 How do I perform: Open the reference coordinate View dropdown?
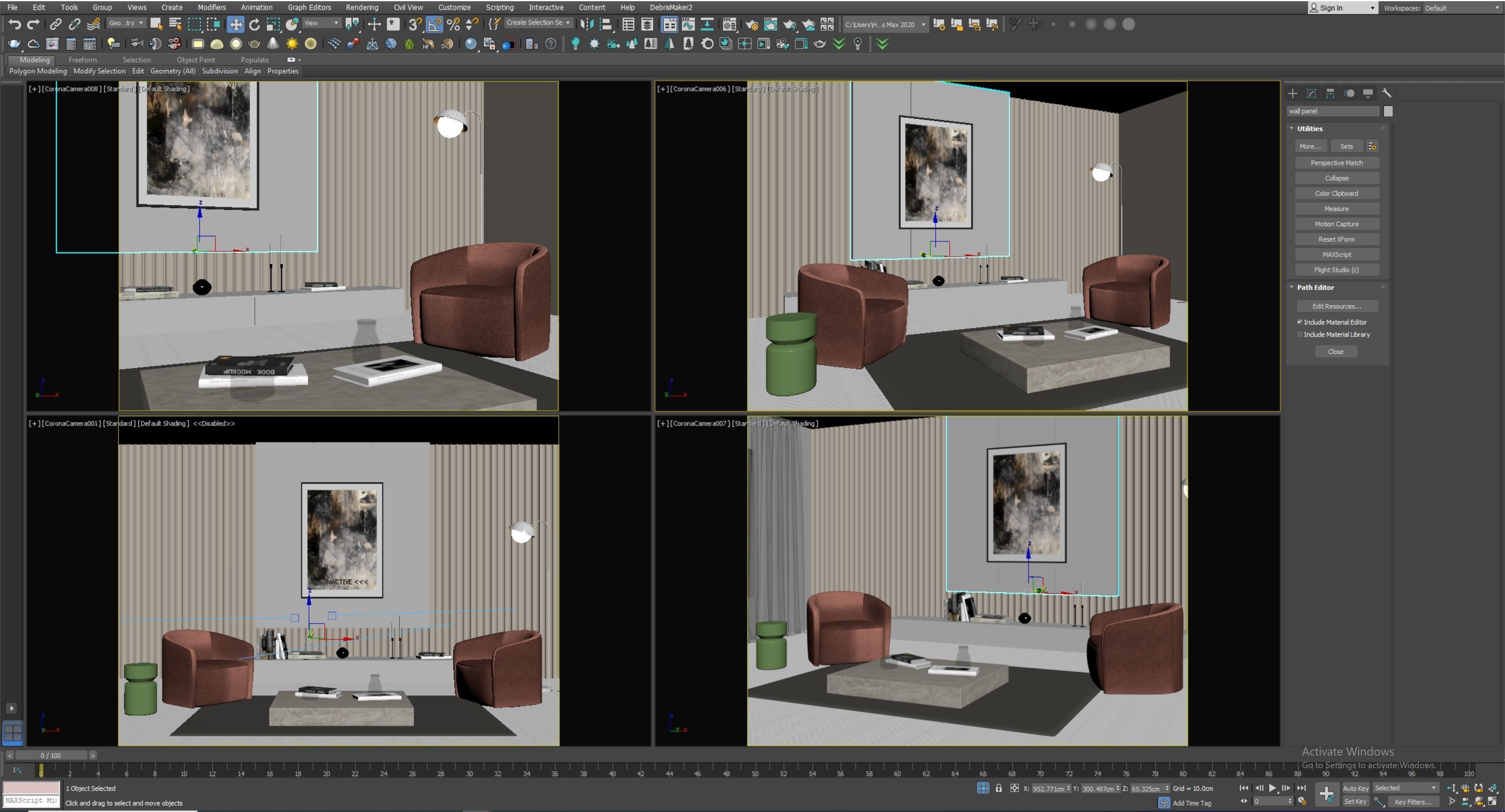[x=321, y=23]
